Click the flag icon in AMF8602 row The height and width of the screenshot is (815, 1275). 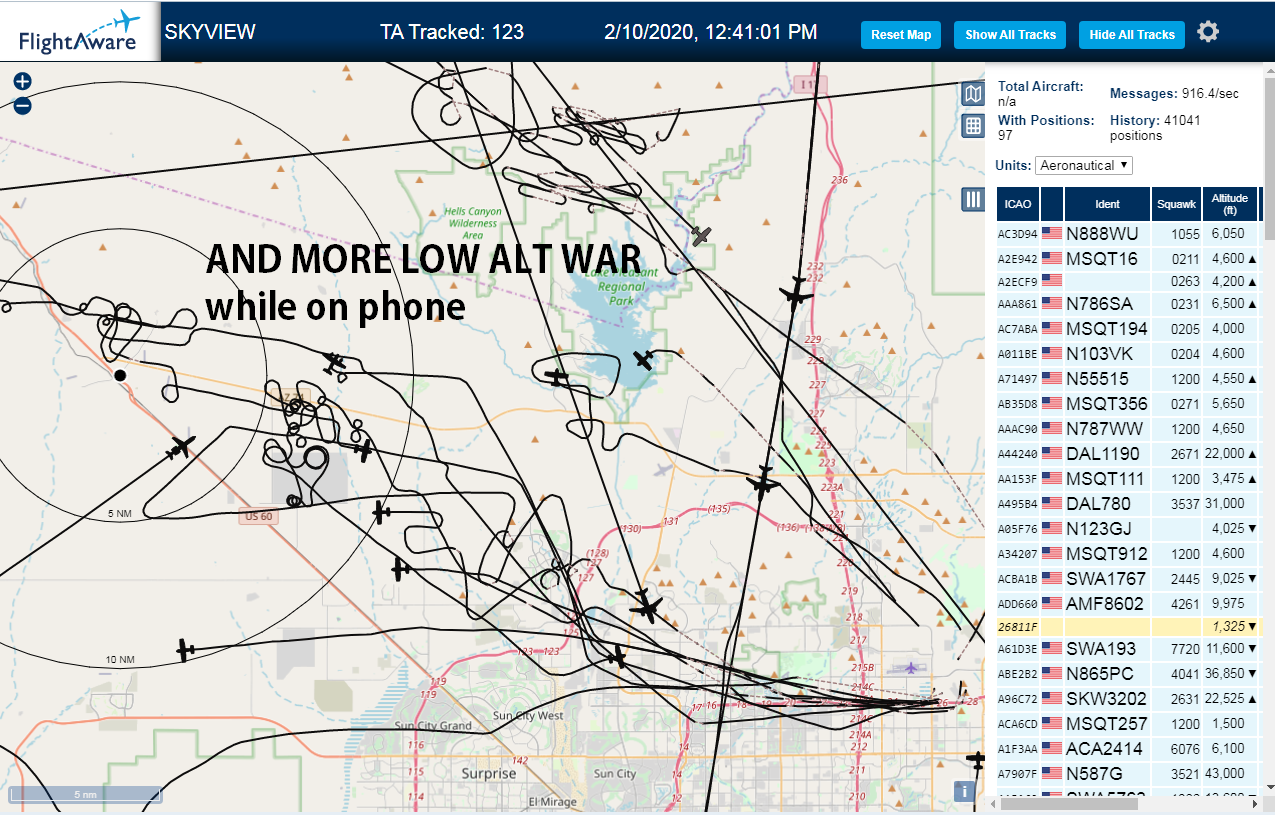tap(1051, 603)
